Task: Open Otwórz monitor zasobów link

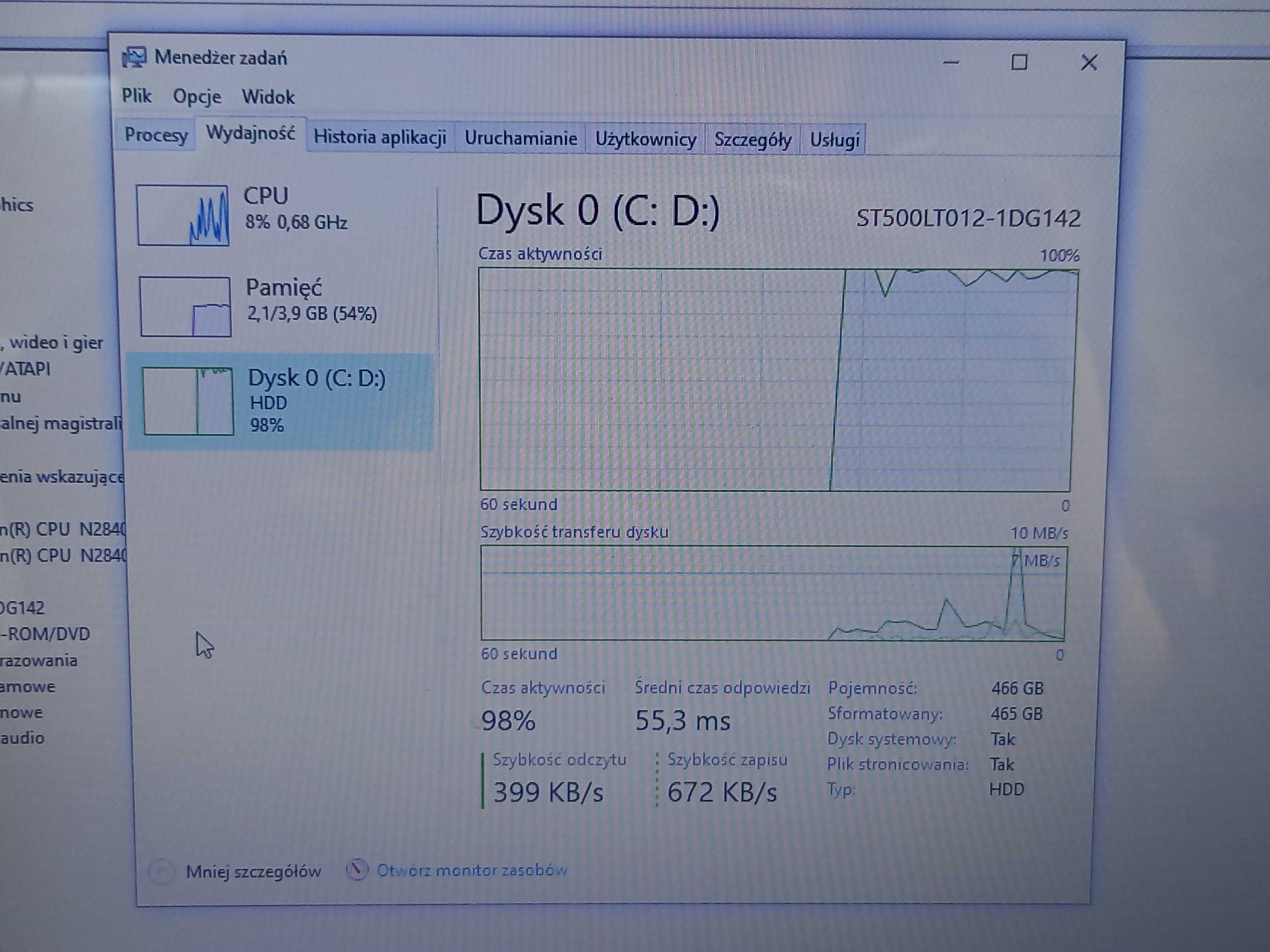Action: 471,870
